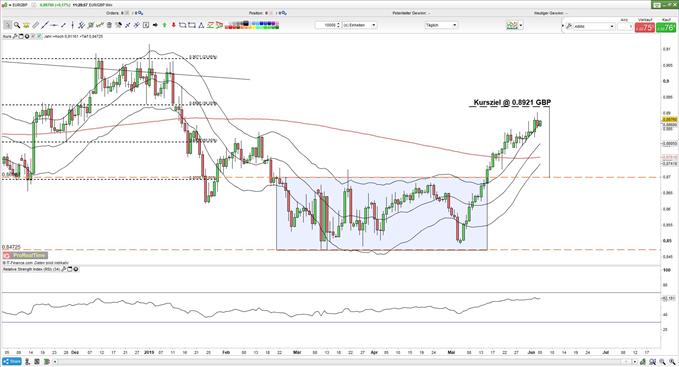Open the wrench settings beside order type

569,26
